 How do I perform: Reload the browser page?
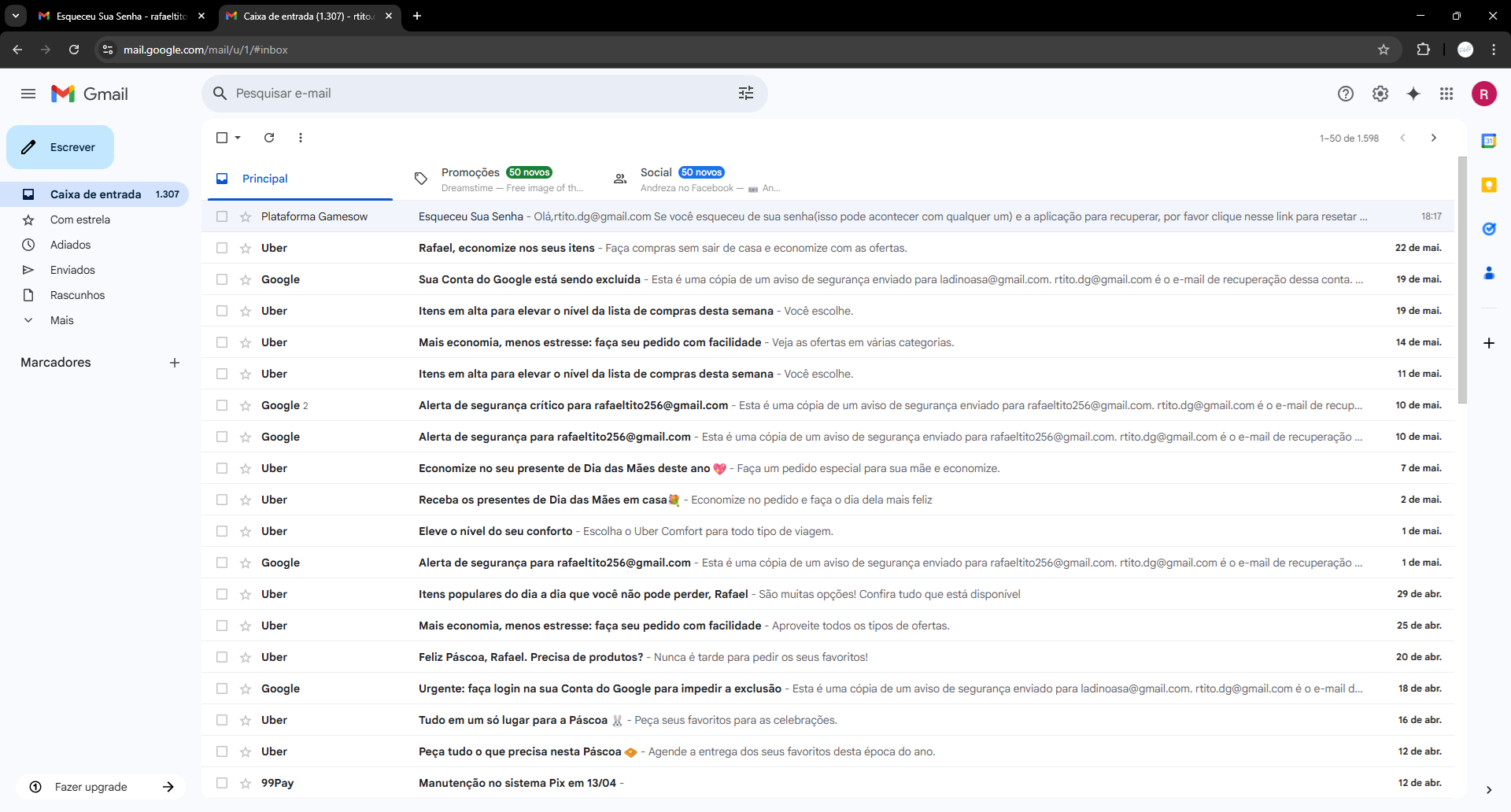74,50
